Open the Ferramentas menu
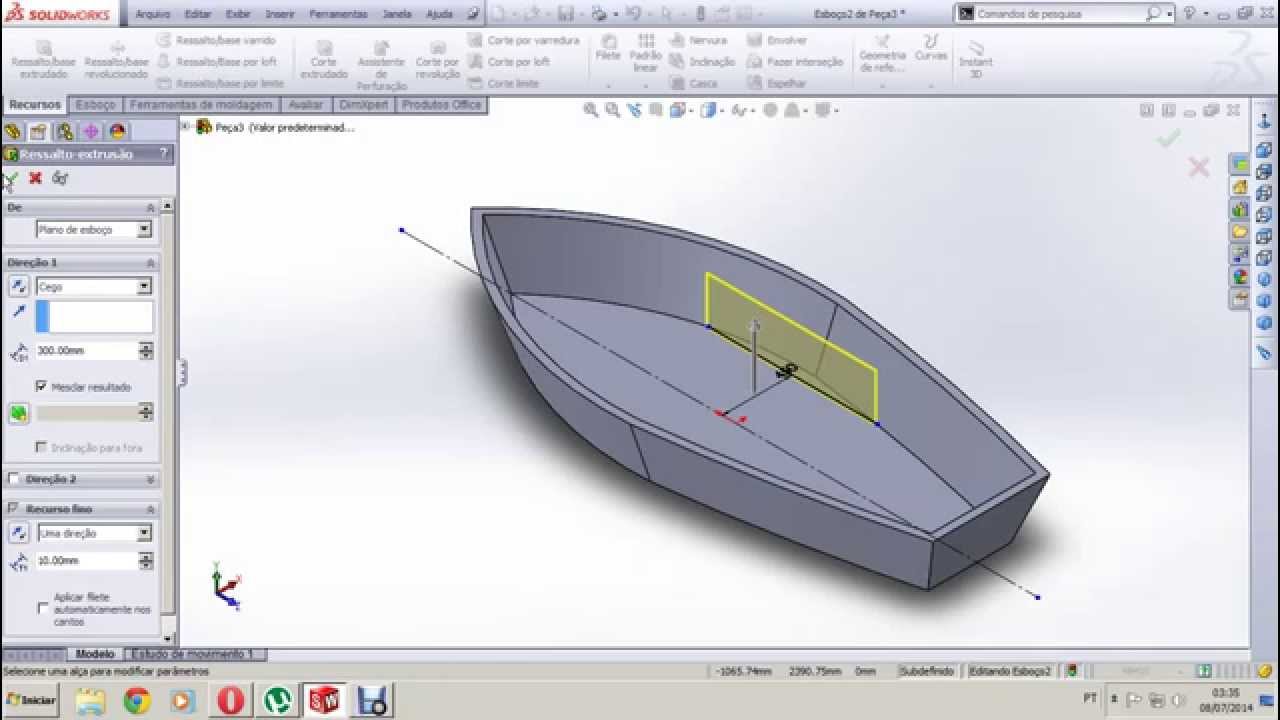The image size is (1280, 720). click(338, 14)
